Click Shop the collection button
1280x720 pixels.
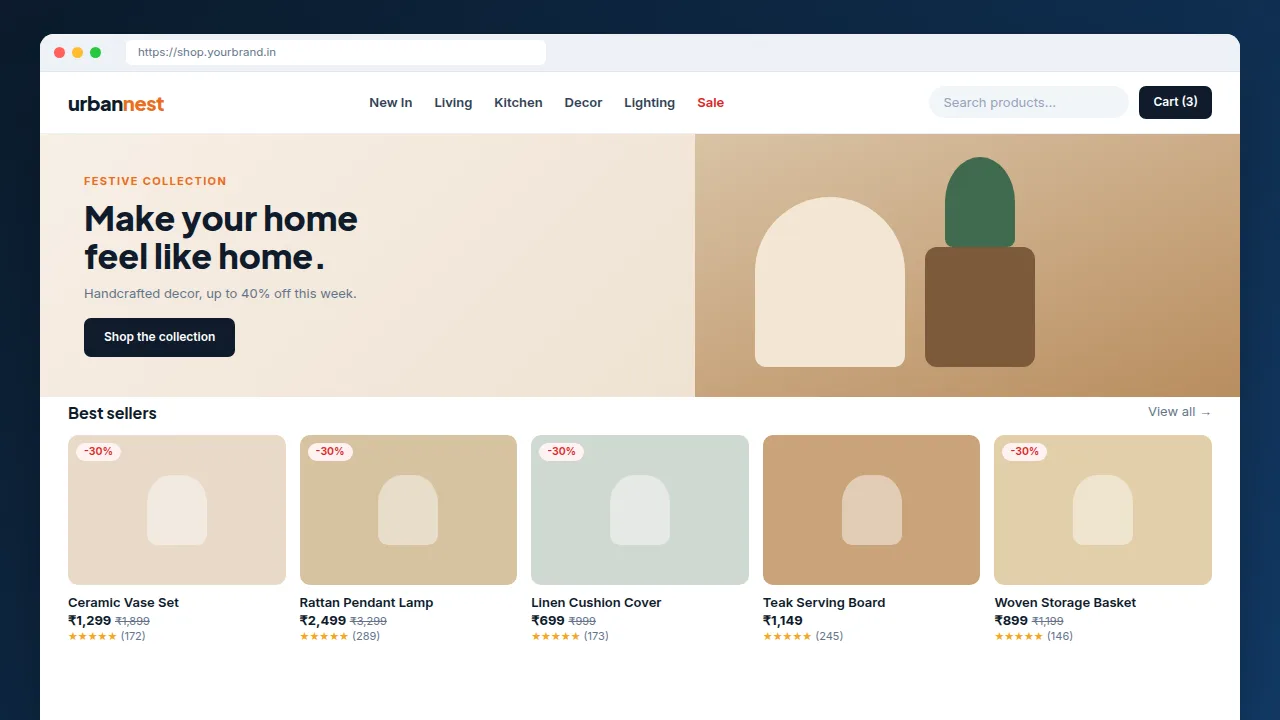pos(159,337)
